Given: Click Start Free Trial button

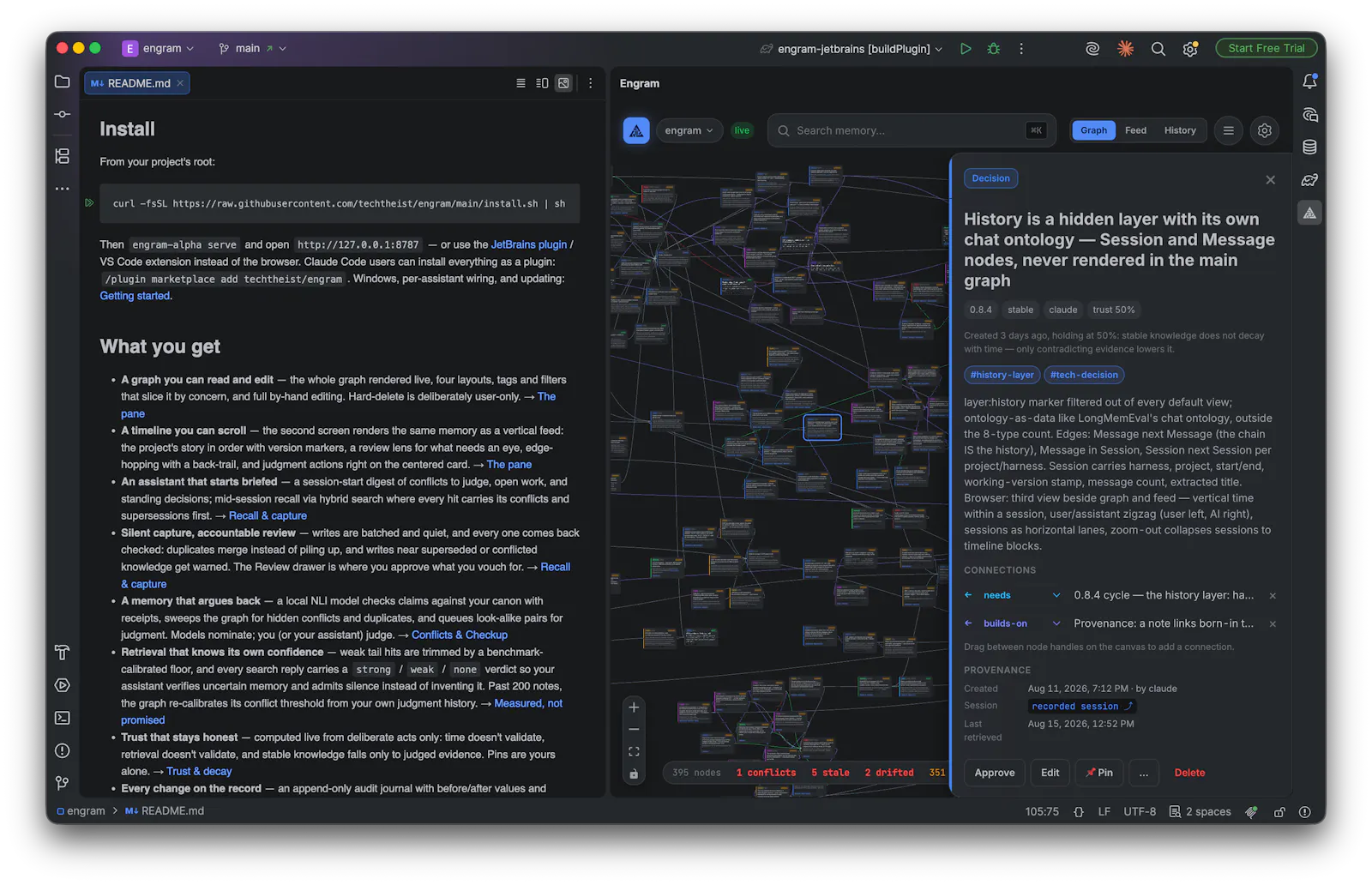Looking at the screenshot, I should (x=1266, y=49).
